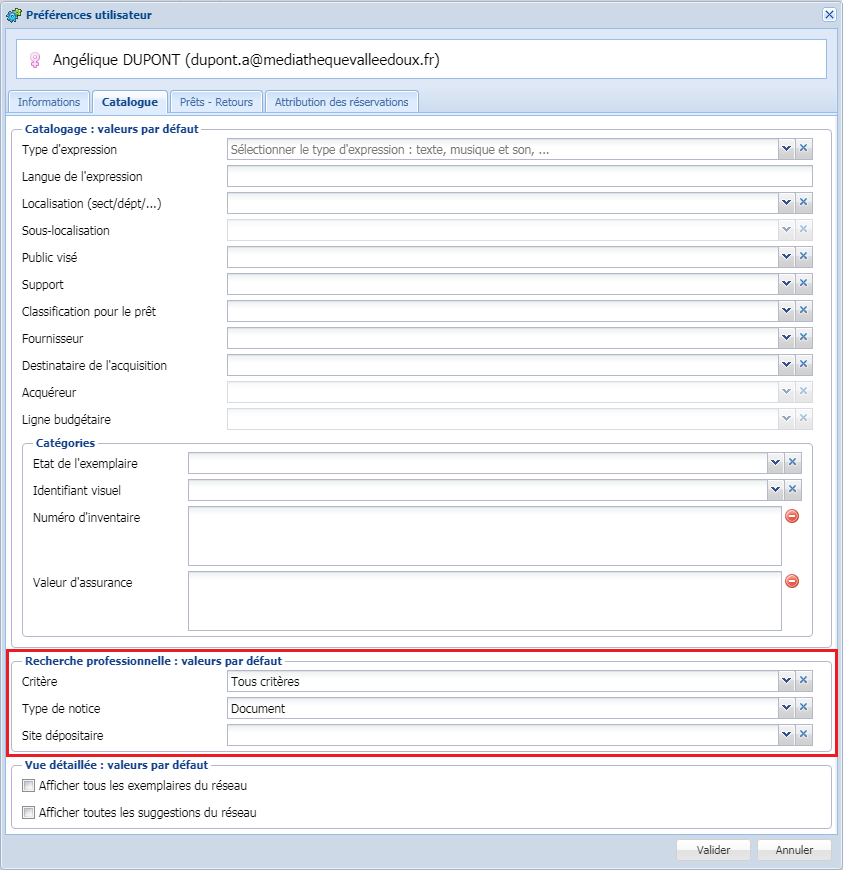Image resolution: width=850 pixels, height=876 pixels.
Task: Clear the Support field value
Action: tap(803, 284)
